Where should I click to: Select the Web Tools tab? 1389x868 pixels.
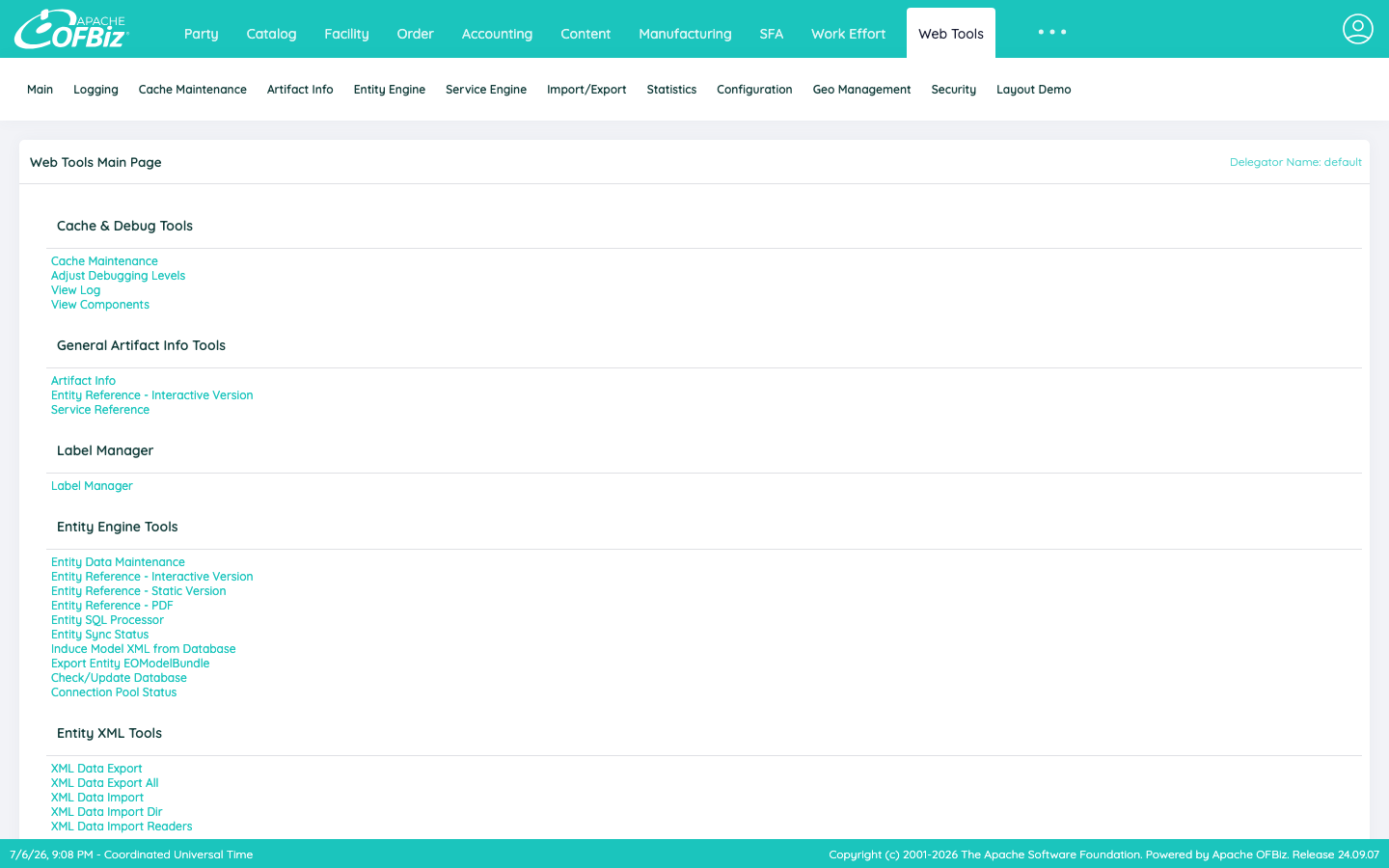click(x=951, y=34)
